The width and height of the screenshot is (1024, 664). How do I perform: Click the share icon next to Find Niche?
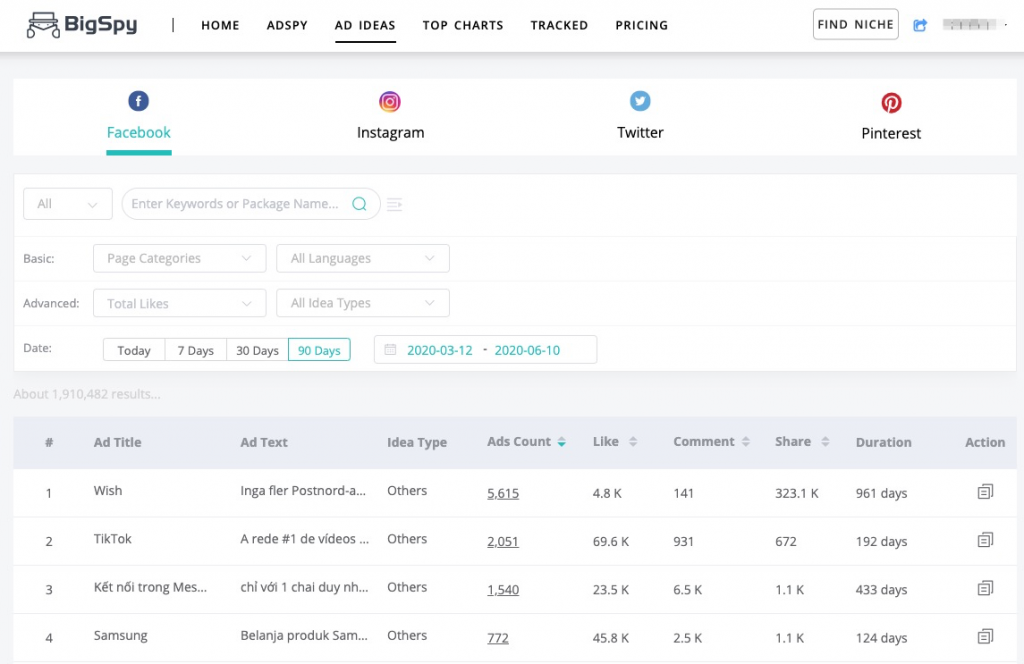point(920,25)
